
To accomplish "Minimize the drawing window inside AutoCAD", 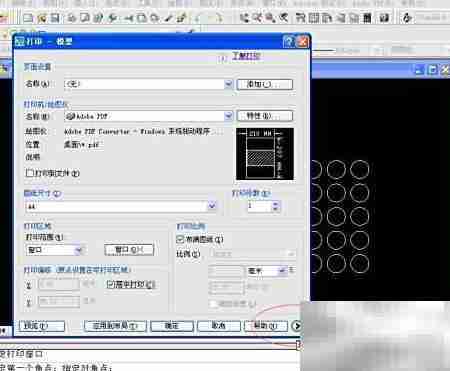I will point(419,70).
